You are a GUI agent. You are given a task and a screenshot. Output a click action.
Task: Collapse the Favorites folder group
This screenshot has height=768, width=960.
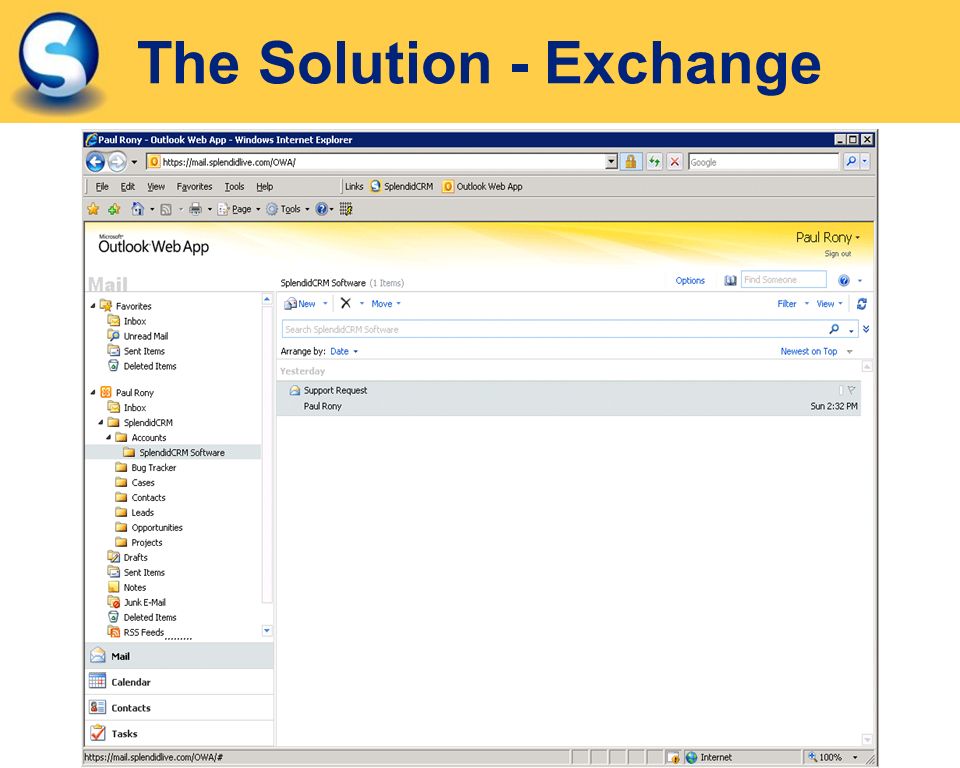93,306
